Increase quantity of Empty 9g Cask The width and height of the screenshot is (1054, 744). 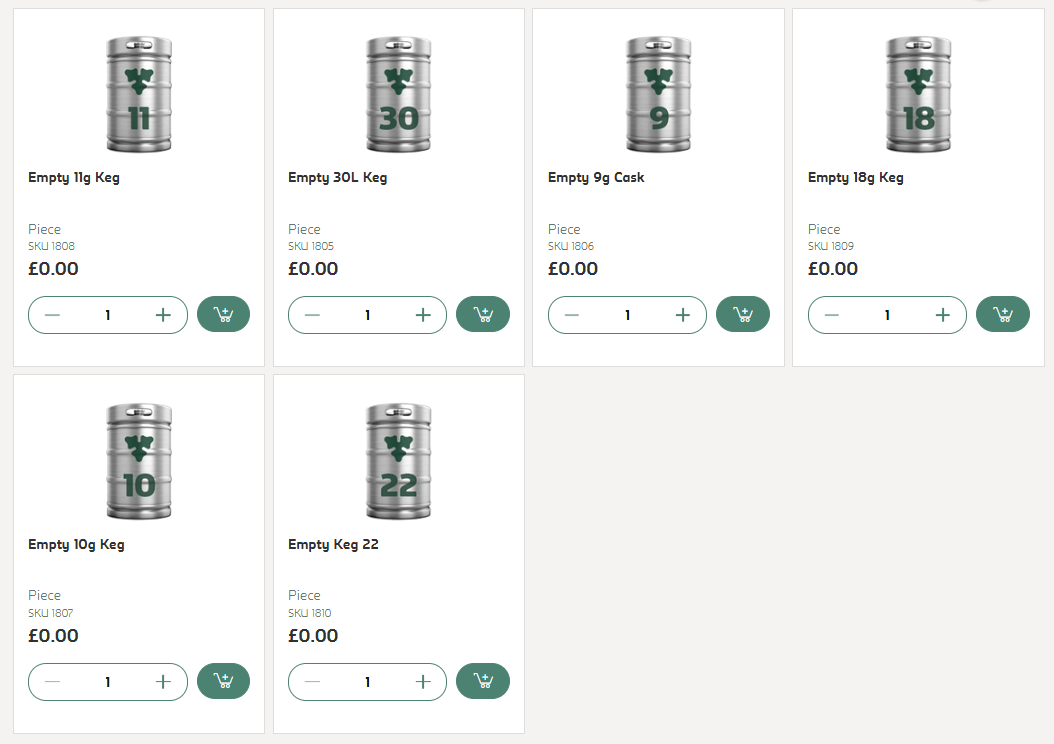683,315
